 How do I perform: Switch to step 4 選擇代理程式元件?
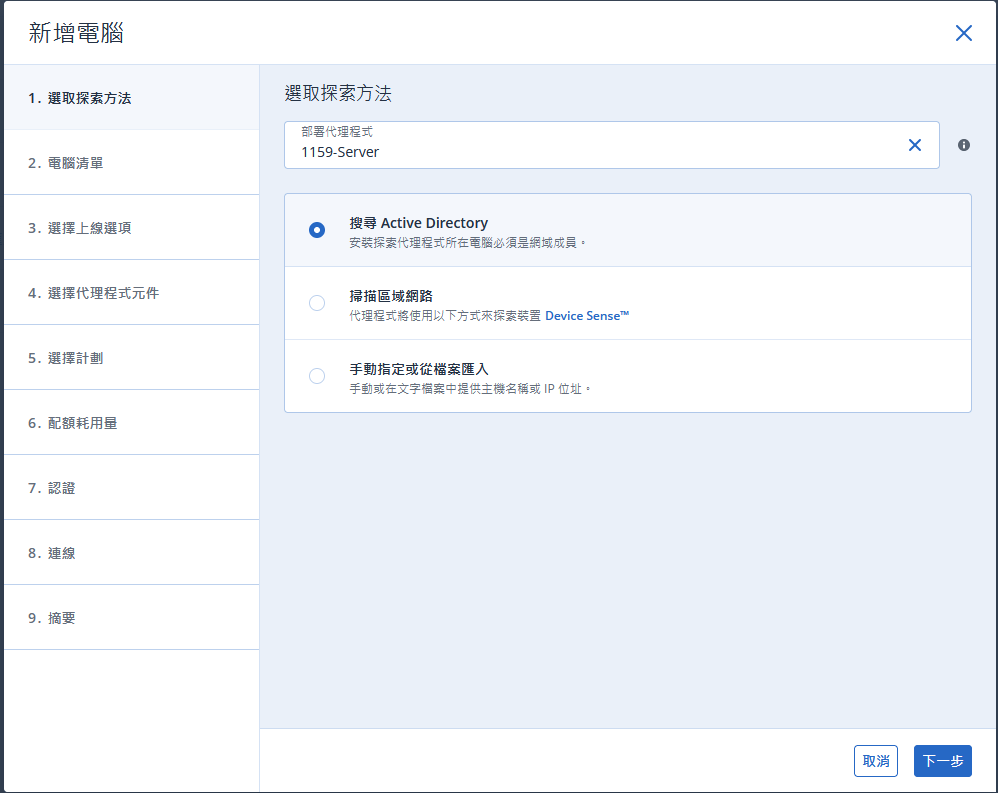point(132,293)
